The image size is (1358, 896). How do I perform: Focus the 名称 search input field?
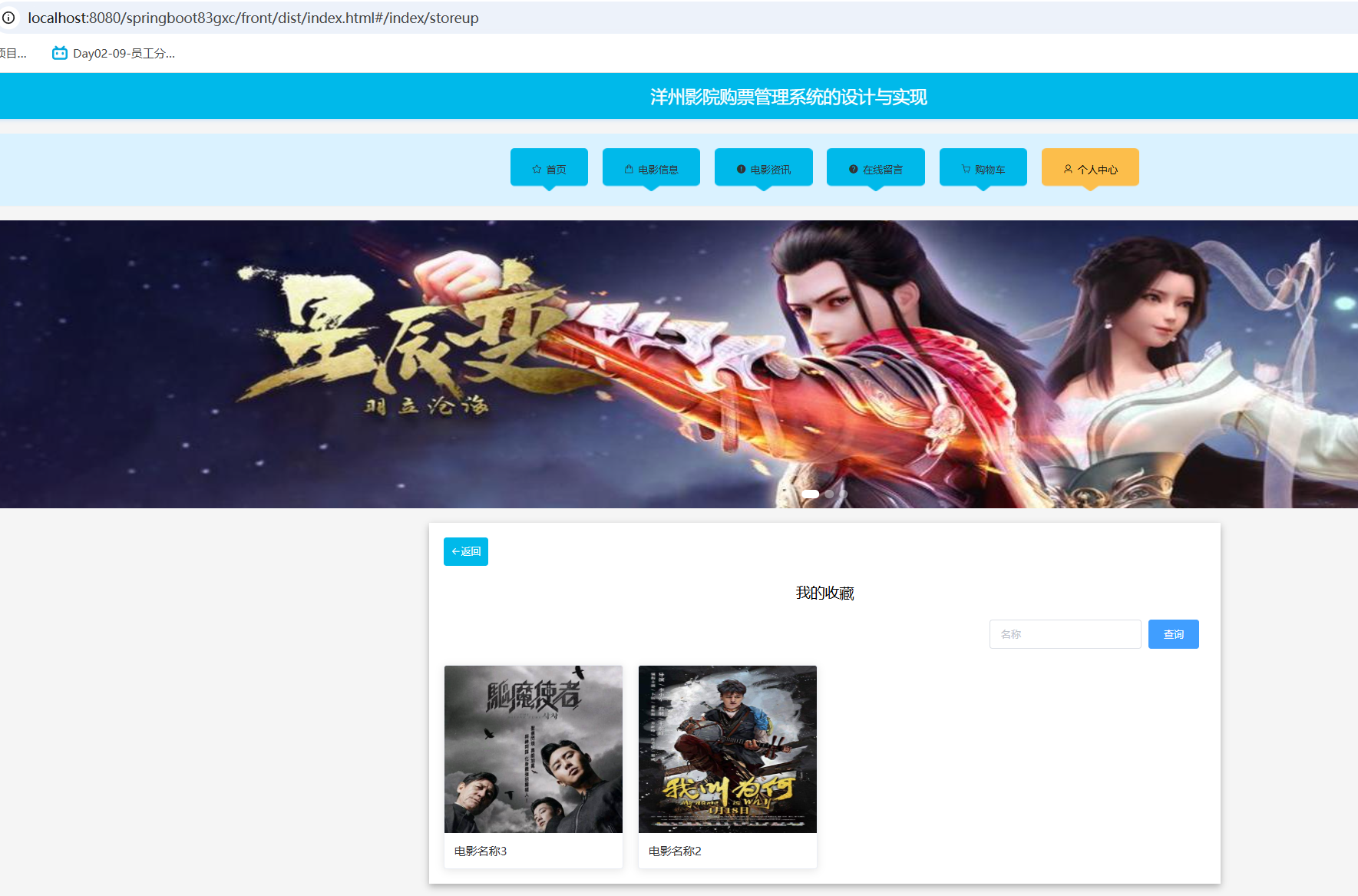(1066, 634)
